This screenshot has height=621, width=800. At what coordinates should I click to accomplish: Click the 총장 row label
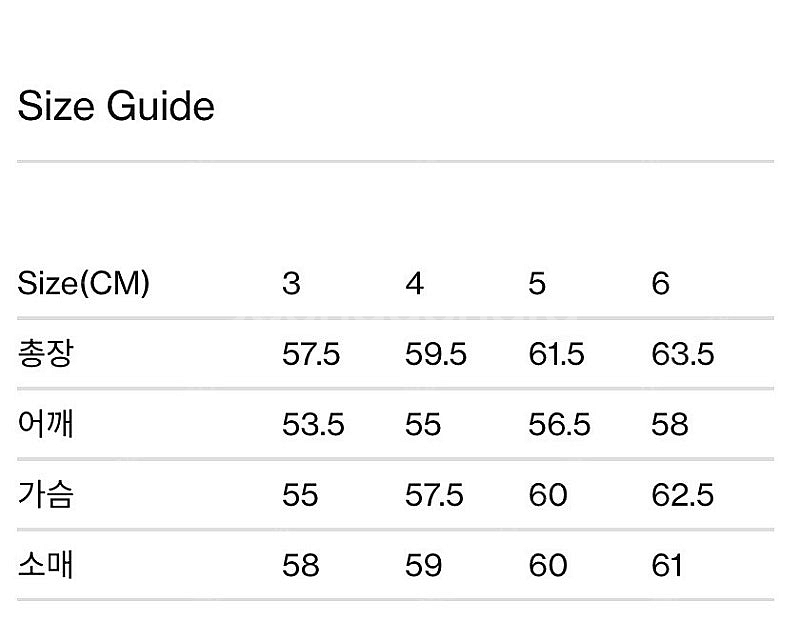click(x=45, y=354)
